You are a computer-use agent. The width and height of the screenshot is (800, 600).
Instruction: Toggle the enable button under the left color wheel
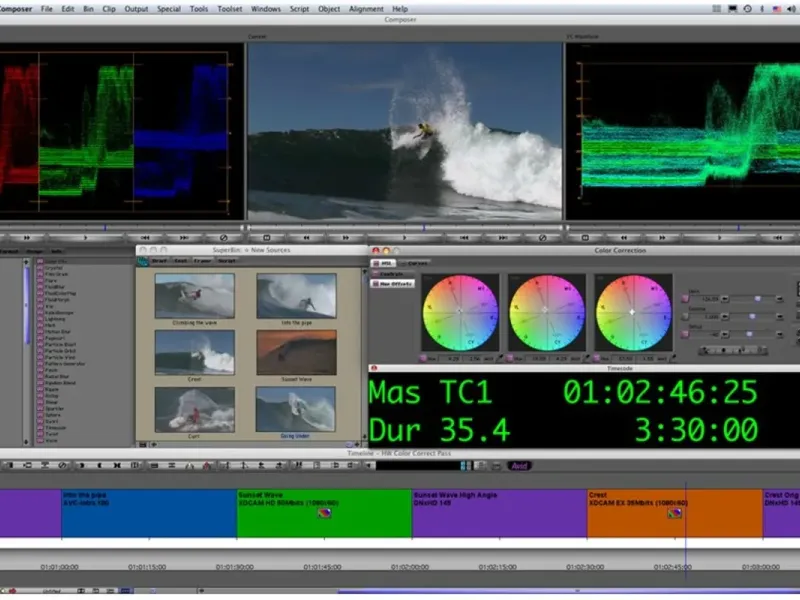click(x=424, y=357)
